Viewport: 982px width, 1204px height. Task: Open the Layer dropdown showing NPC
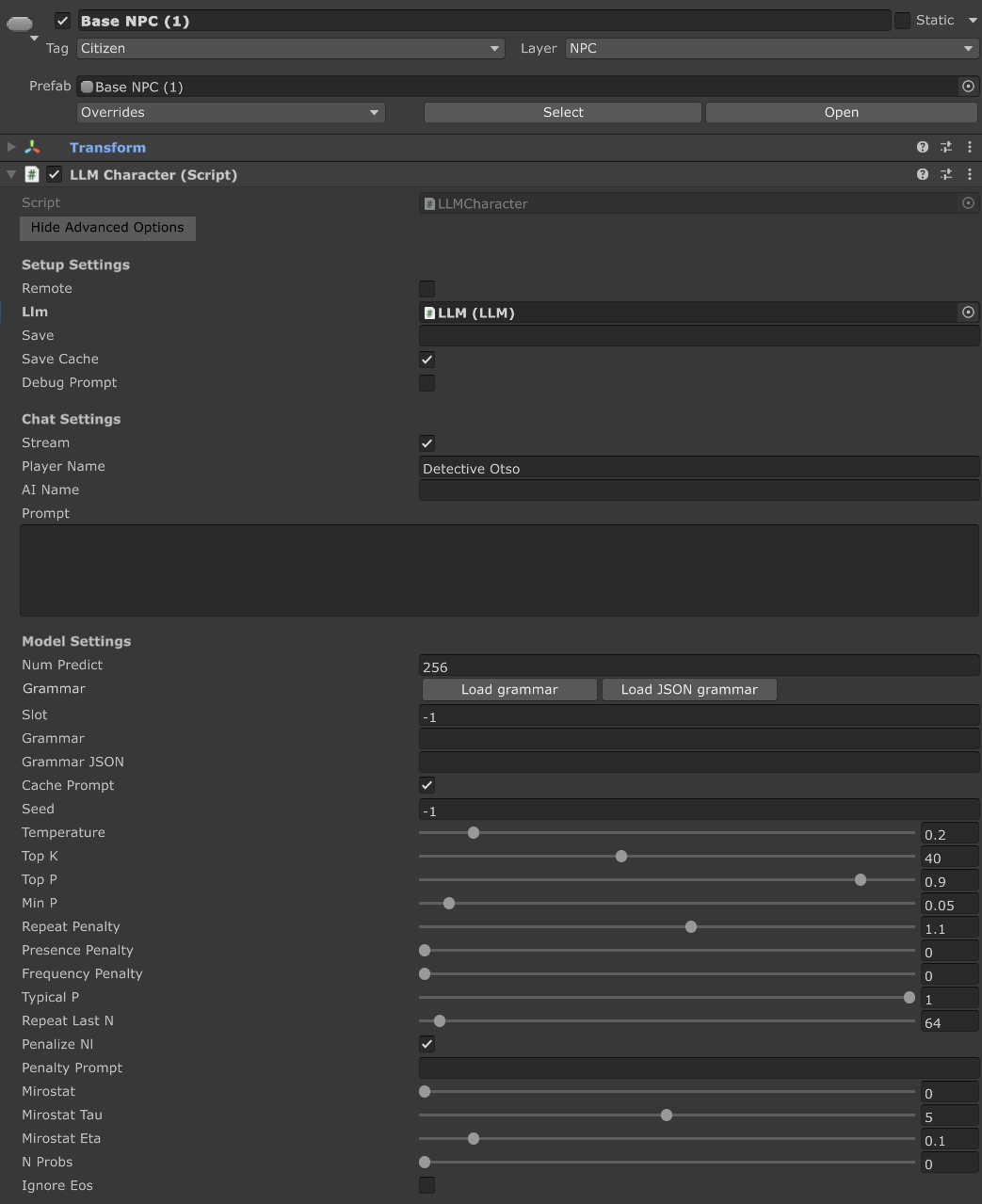(x=771, y=48)
